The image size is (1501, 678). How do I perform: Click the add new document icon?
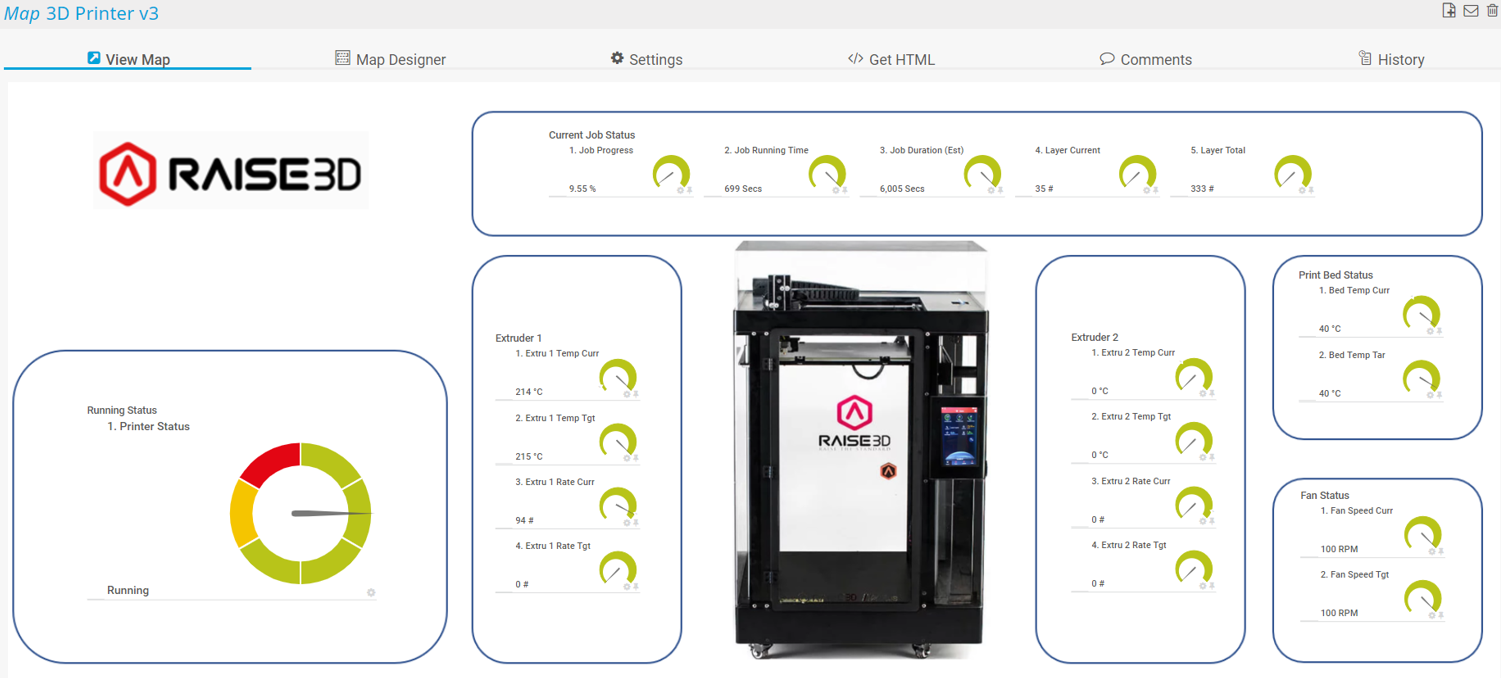(x=1449, y=10)
